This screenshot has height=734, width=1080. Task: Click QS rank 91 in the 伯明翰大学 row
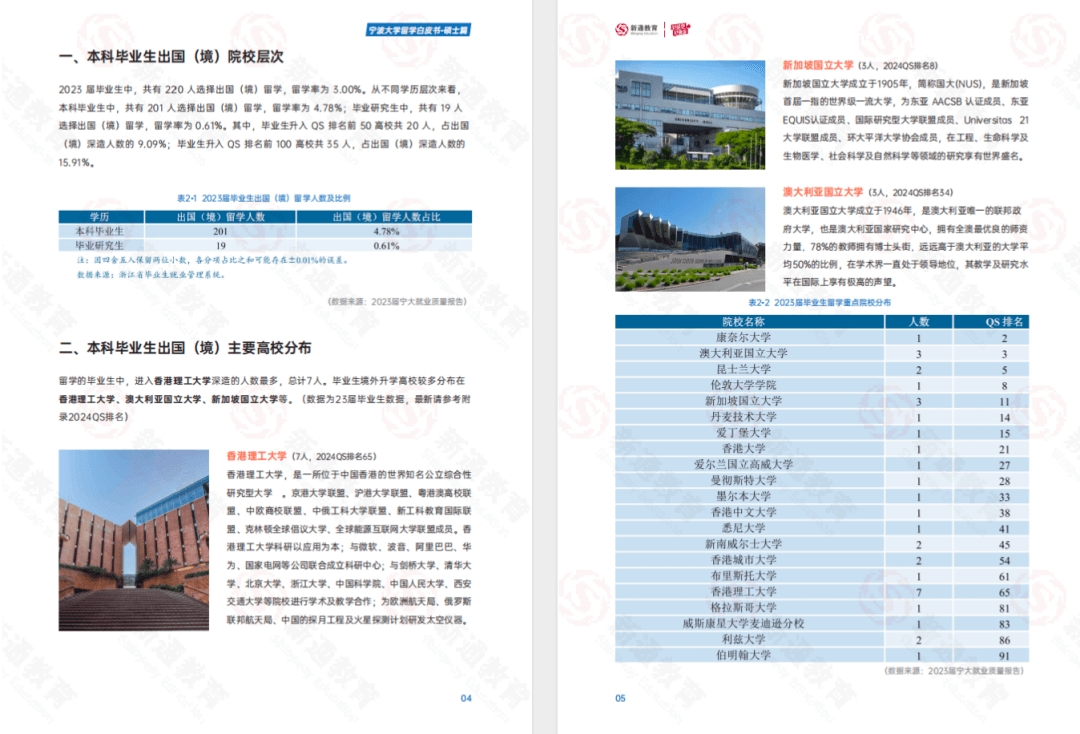1004,656
